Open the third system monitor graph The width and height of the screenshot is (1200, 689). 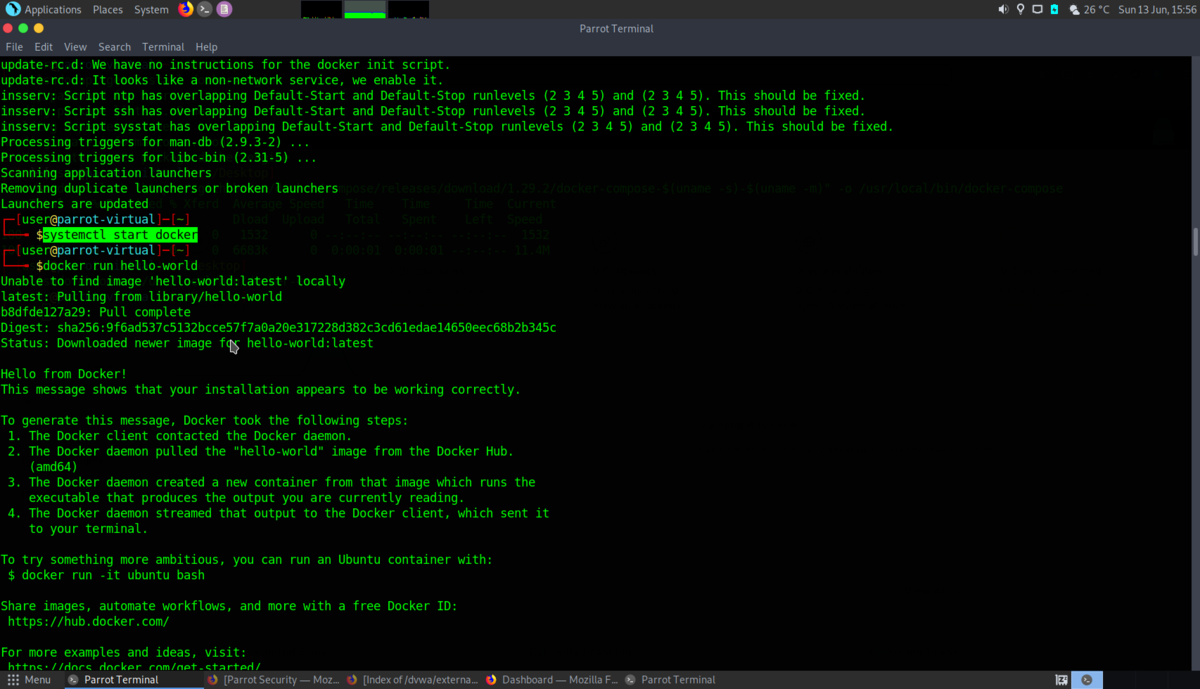(x=409, y=10)
